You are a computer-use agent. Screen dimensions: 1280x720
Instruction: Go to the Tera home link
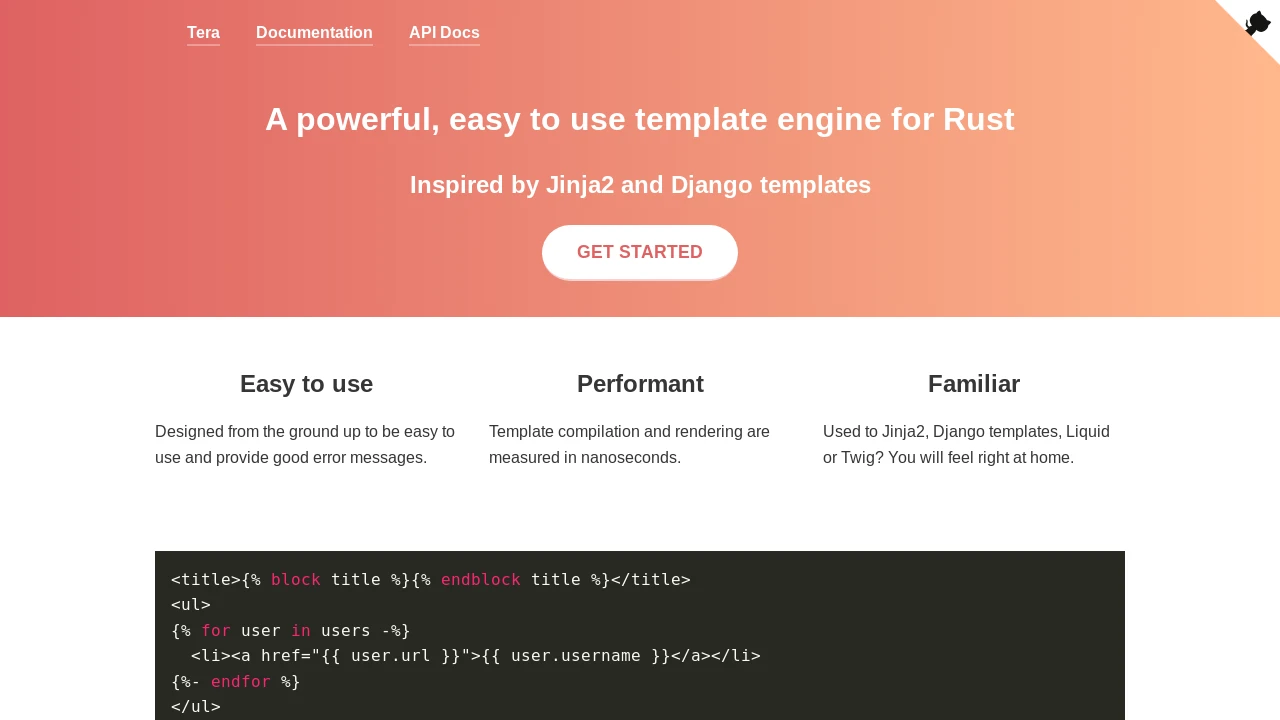tap(203, 33)
